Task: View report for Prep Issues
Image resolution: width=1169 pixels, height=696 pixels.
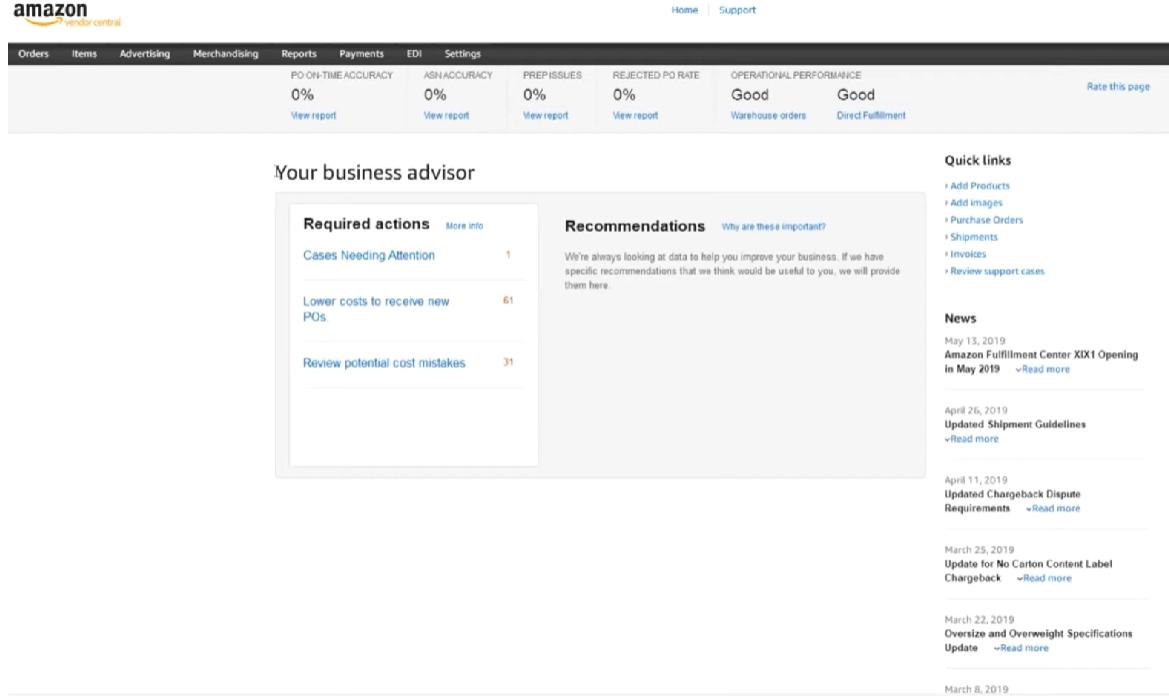Action: [545, 116]
